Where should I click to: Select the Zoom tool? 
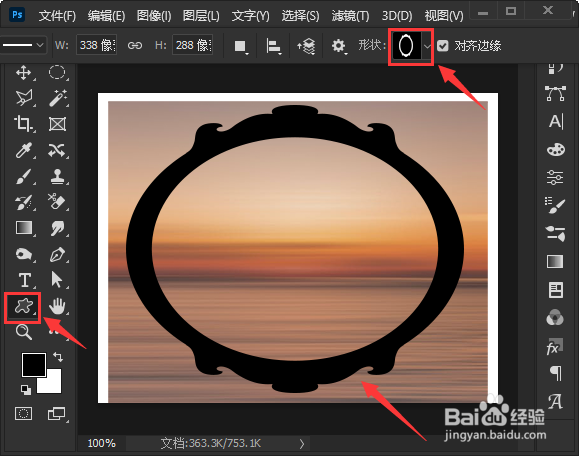coord(24,332)
